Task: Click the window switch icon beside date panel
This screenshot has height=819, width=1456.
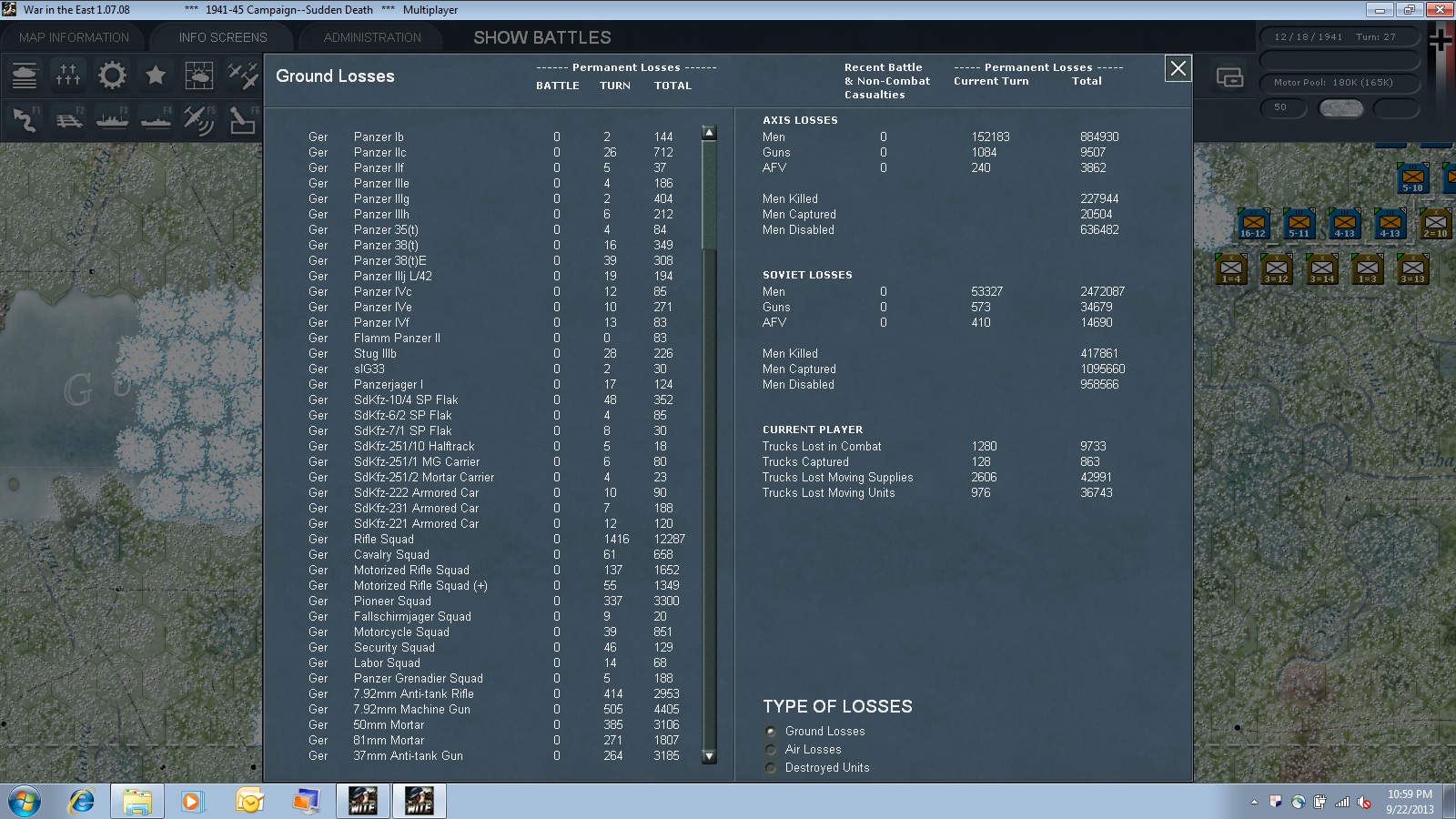Action: [x=1229, y=78]
